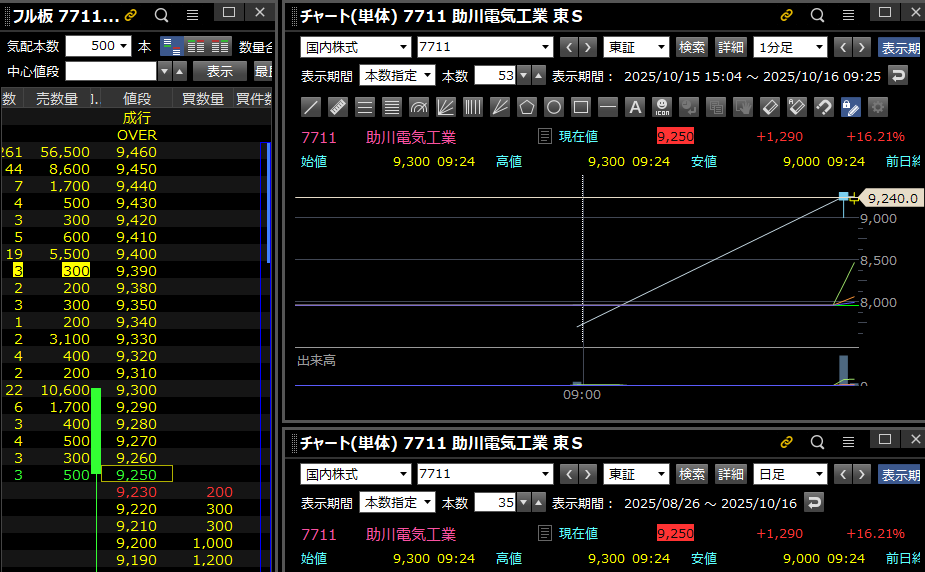
Task: Open the hamburger menu of lower chart panel
Action: tap(848, 442)
